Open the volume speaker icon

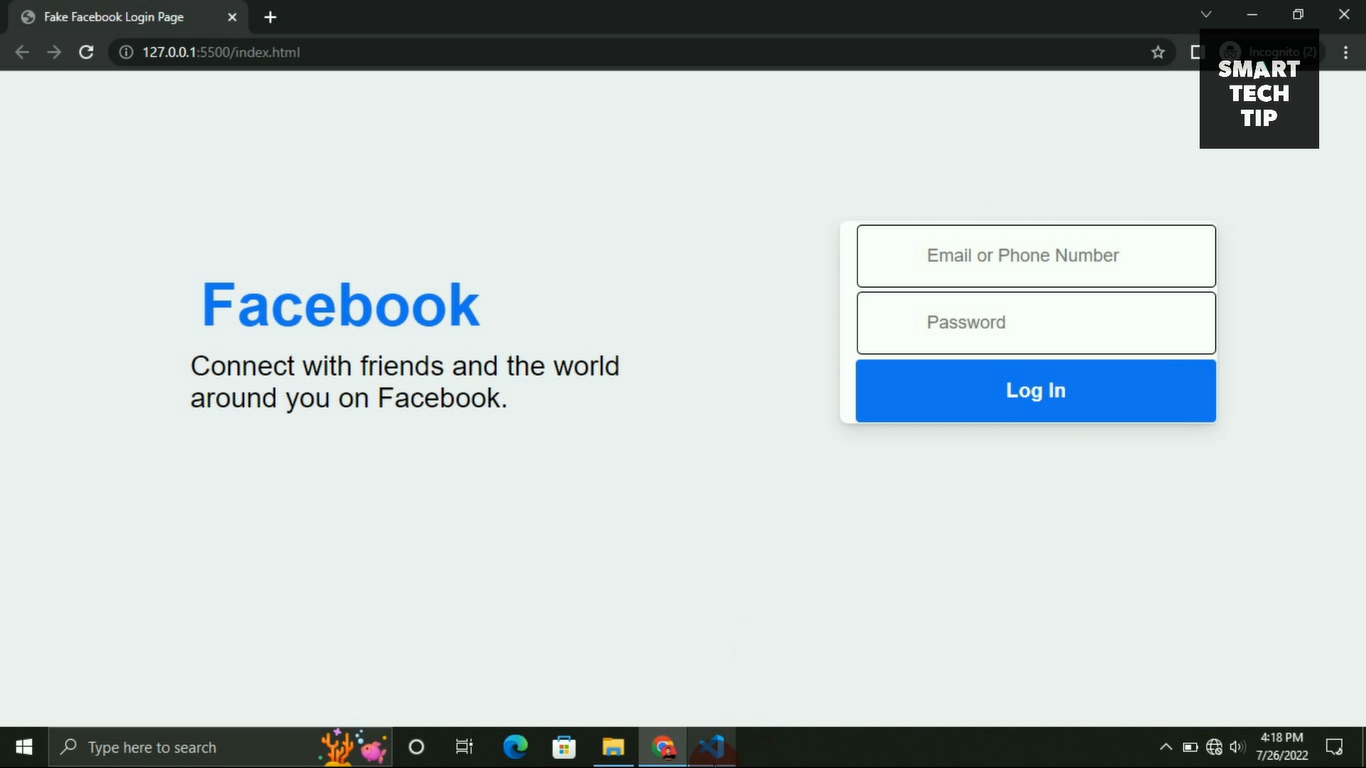1237,747
